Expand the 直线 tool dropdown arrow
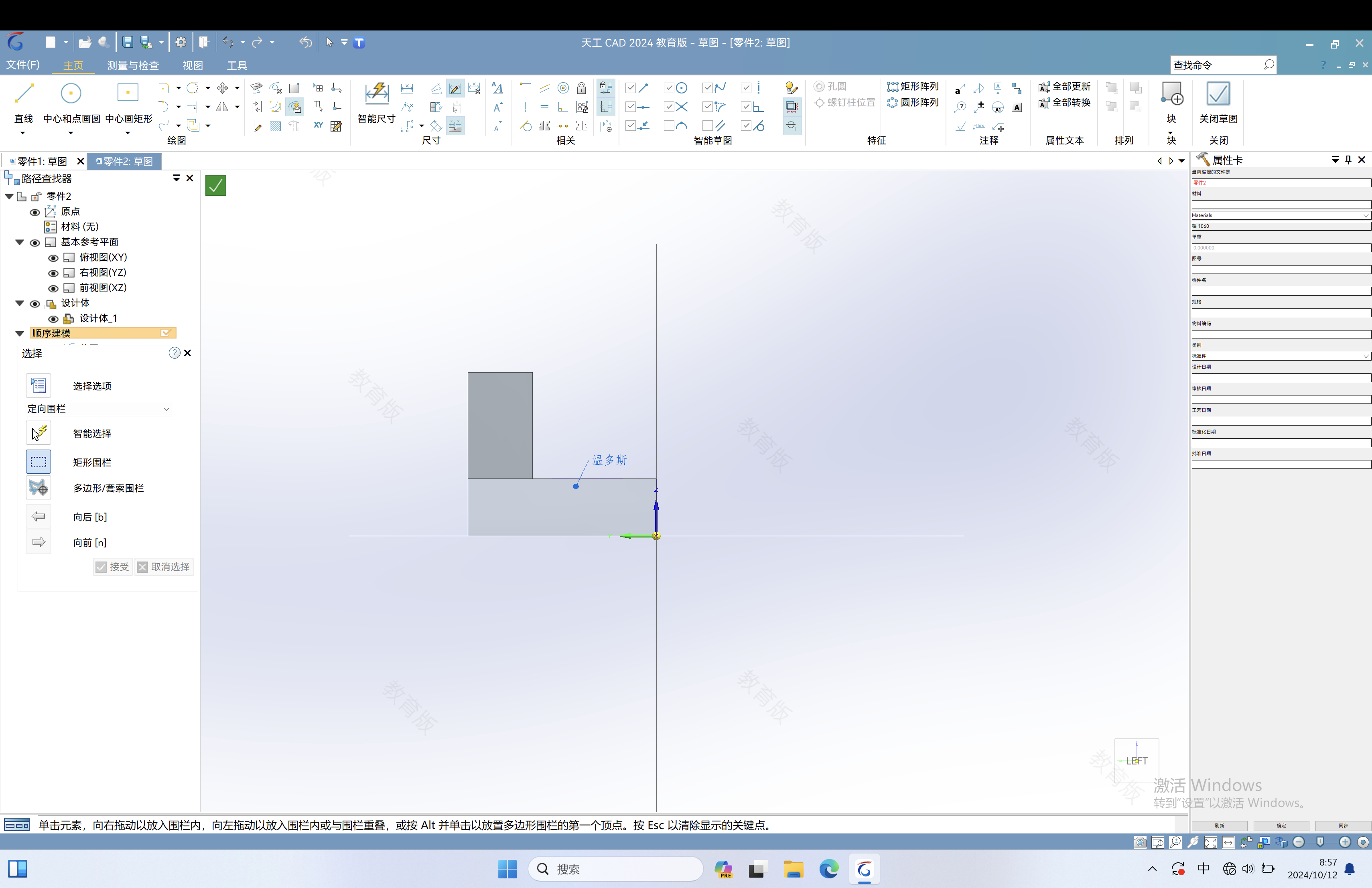Screen dimensions: 1372x888 point(22,133)
